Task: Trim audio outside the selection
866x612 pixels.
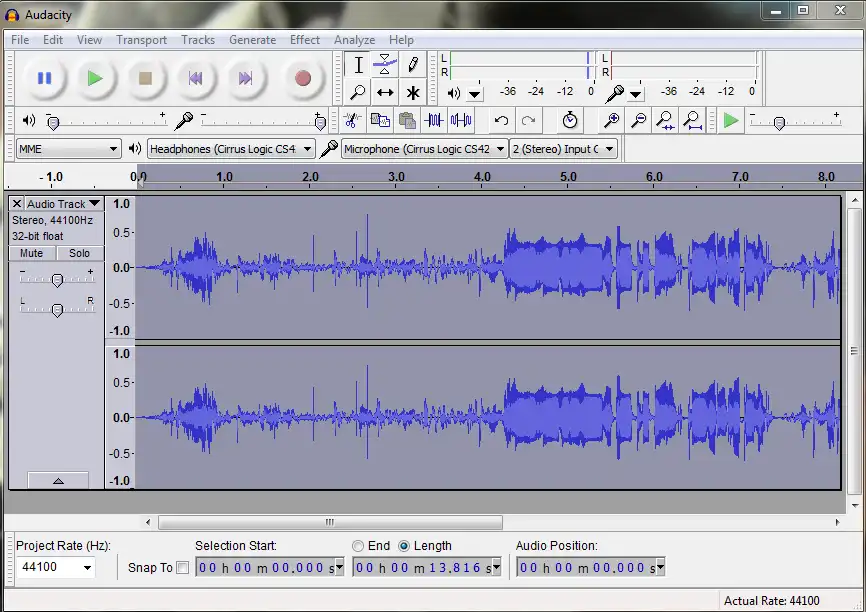Action: tap(434, 120)
